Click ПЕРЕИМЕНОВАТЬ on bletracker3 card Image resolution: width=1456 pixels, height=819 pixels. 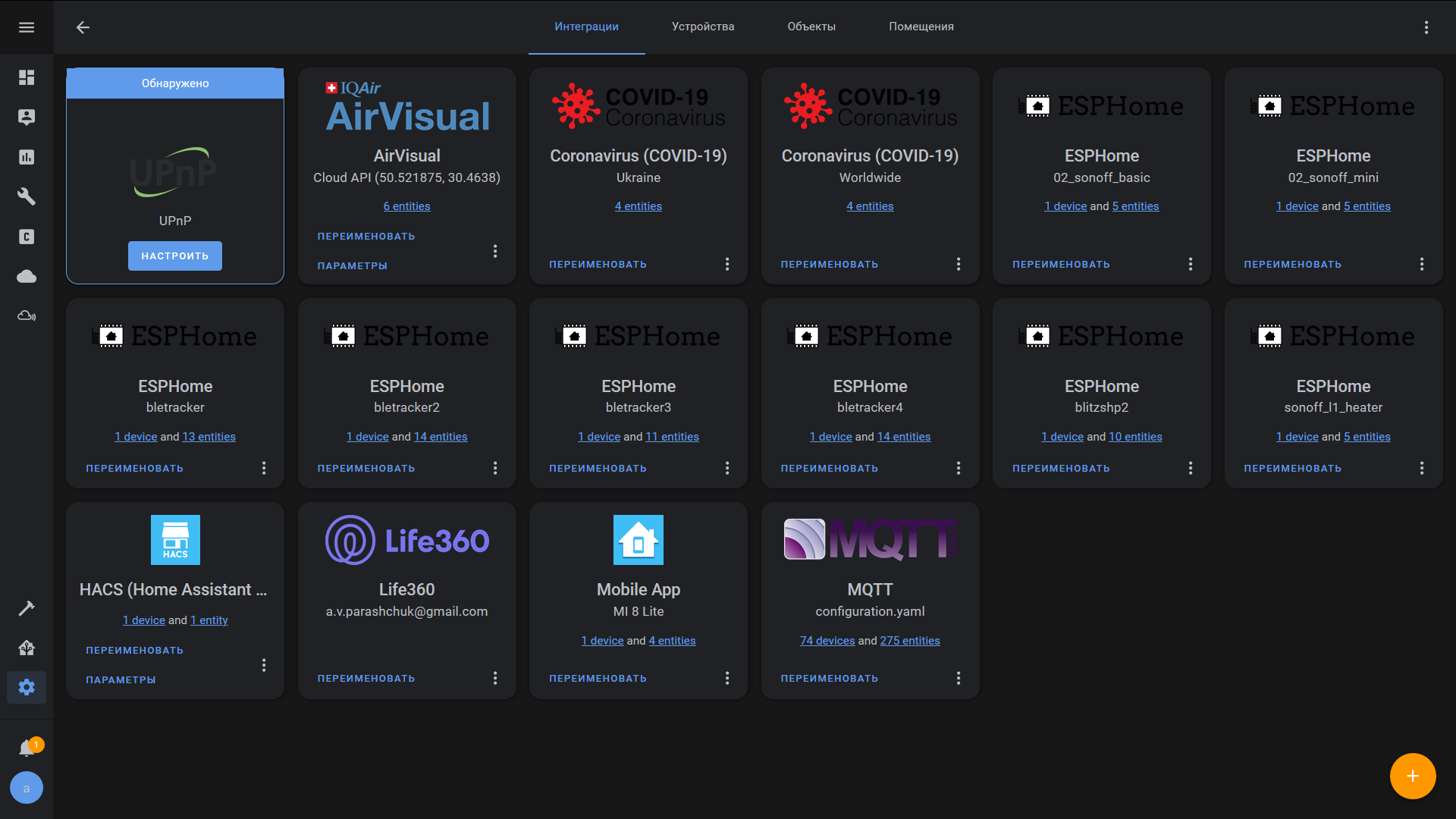click(598, 469)
